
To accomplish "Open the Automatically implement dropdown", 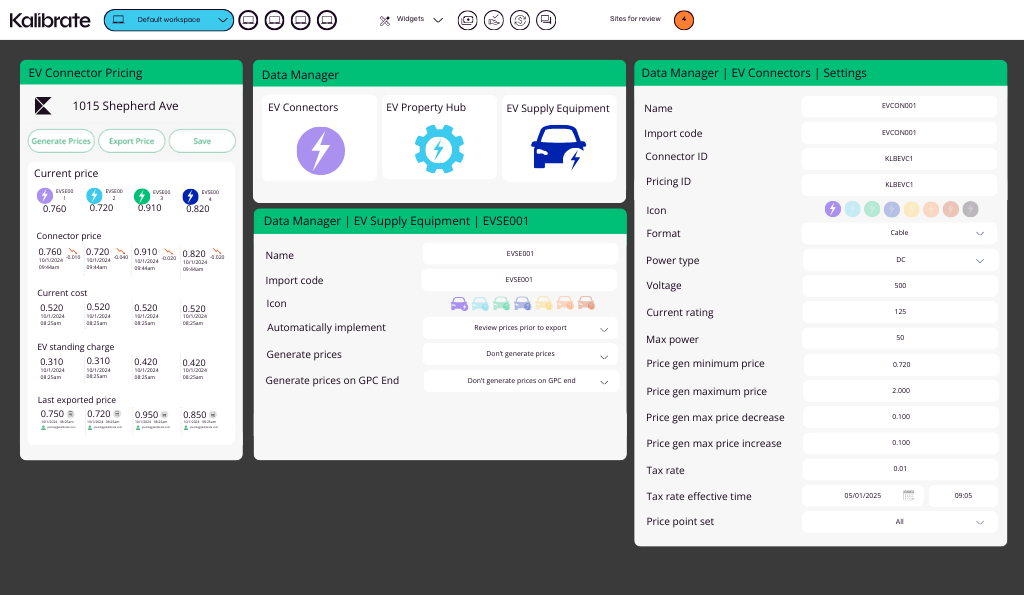I will coord(522,328).
